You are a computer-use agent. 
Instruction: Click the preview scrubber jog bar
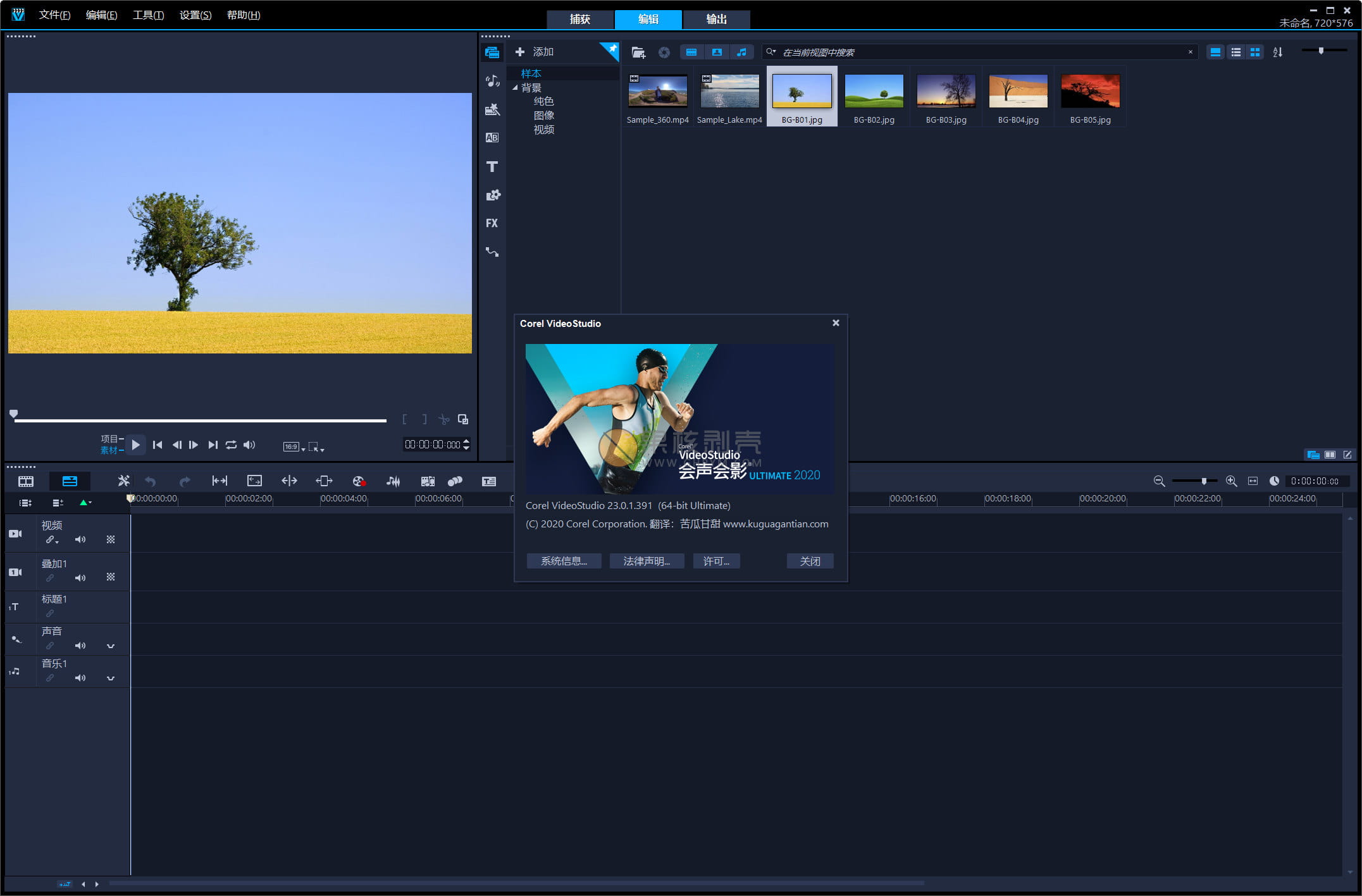[200, 420]
